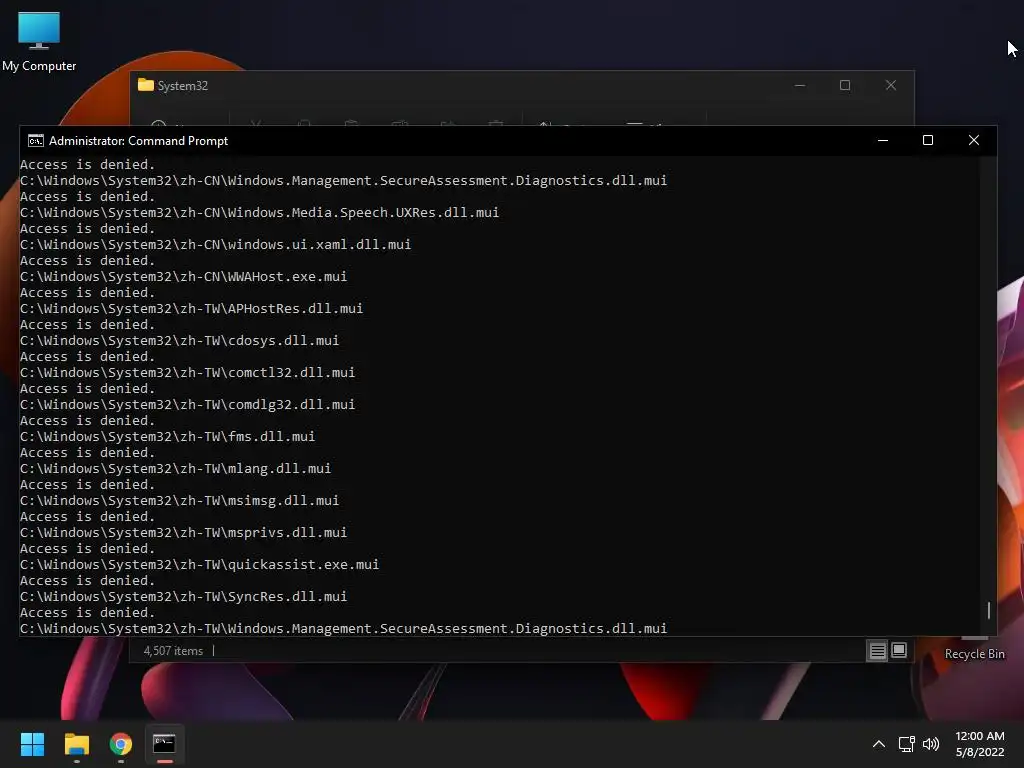This screenshot has width=1024, height=768.
Task: Click the Windows.Media.Speech.UXRes.dll.mui line
Action: 259,212
